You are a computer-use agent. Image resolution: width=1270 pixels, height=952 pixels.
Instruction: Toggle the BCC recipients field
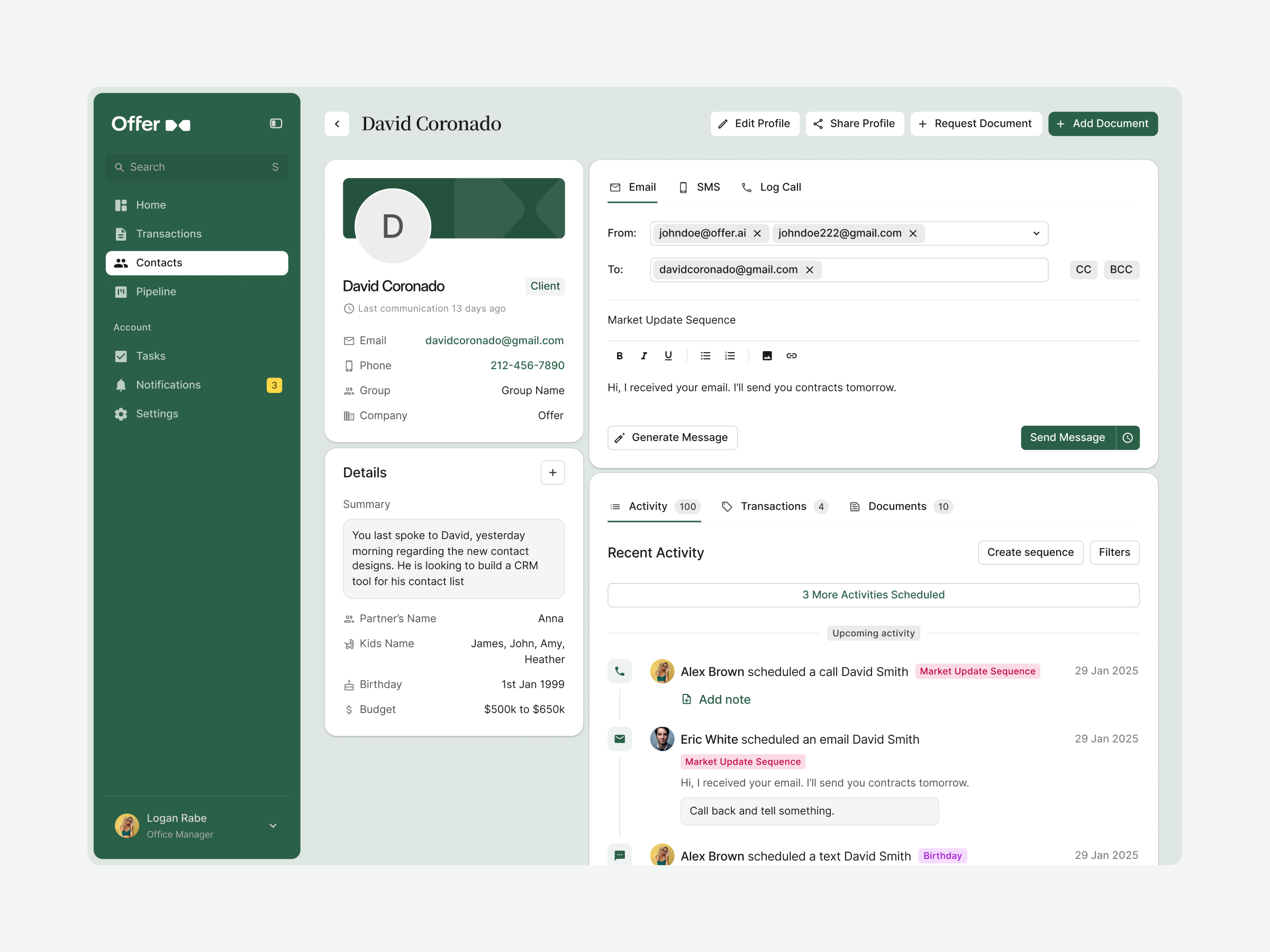(1121, 270)
